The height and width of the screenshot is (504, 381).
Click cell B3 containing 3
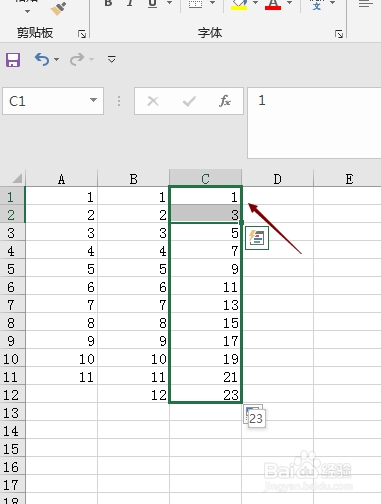tap(133, 233)
